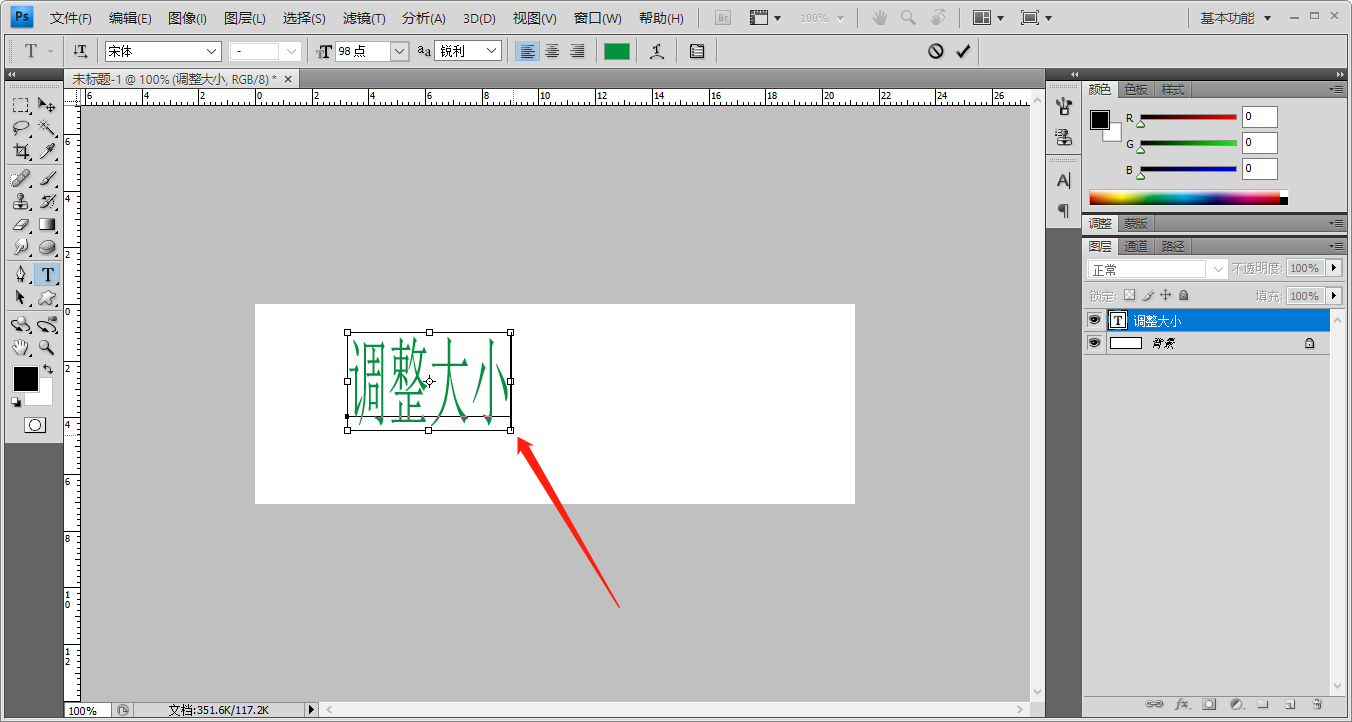Select the Hand tool
The width and height of the screenshot is (1352, 722).
point(22,347)
